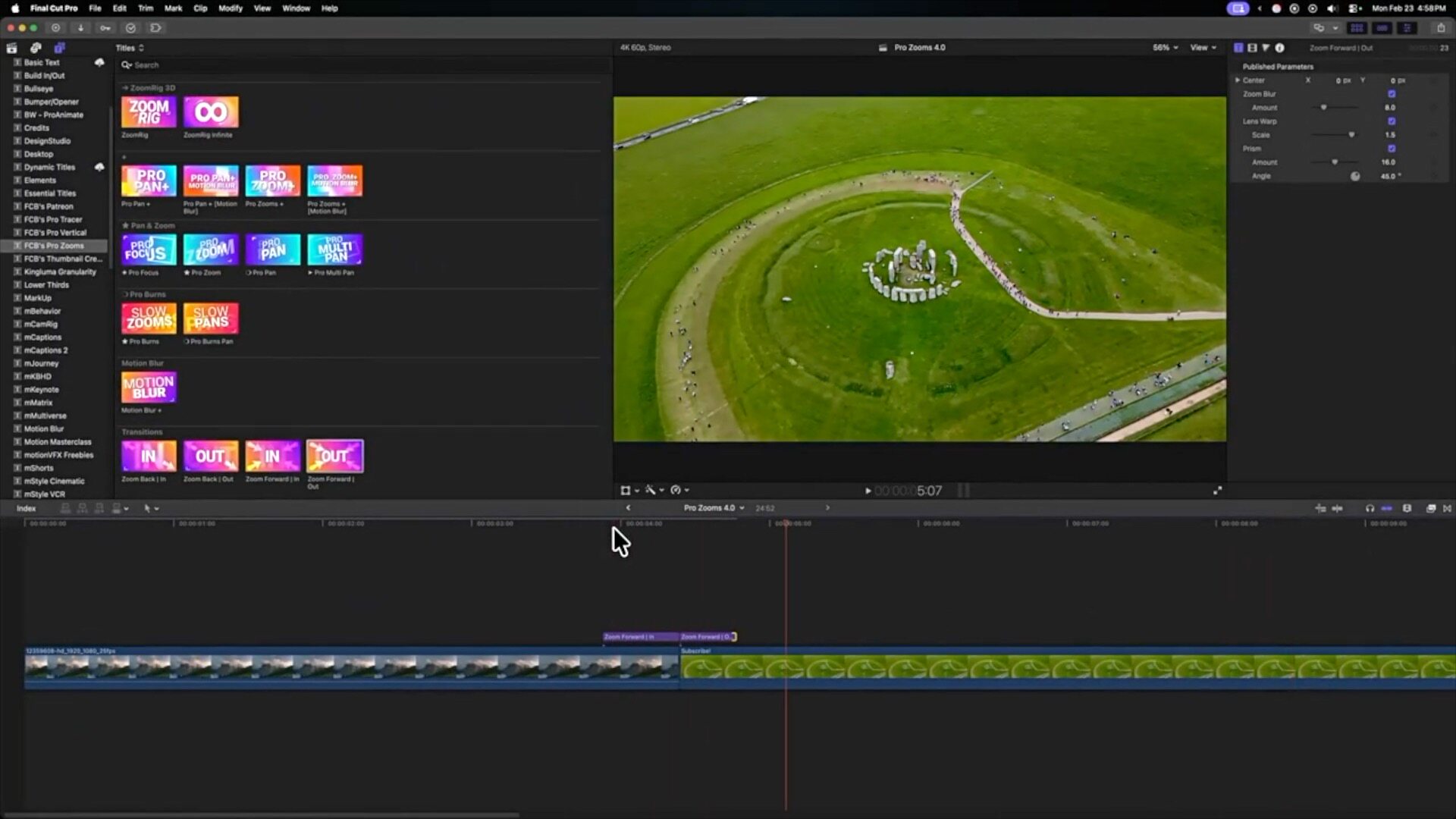1456x819 pixels.
Task: Click the Extensions tag icon in toolbar
Action: pyautogui.click(x=155, y=28)
